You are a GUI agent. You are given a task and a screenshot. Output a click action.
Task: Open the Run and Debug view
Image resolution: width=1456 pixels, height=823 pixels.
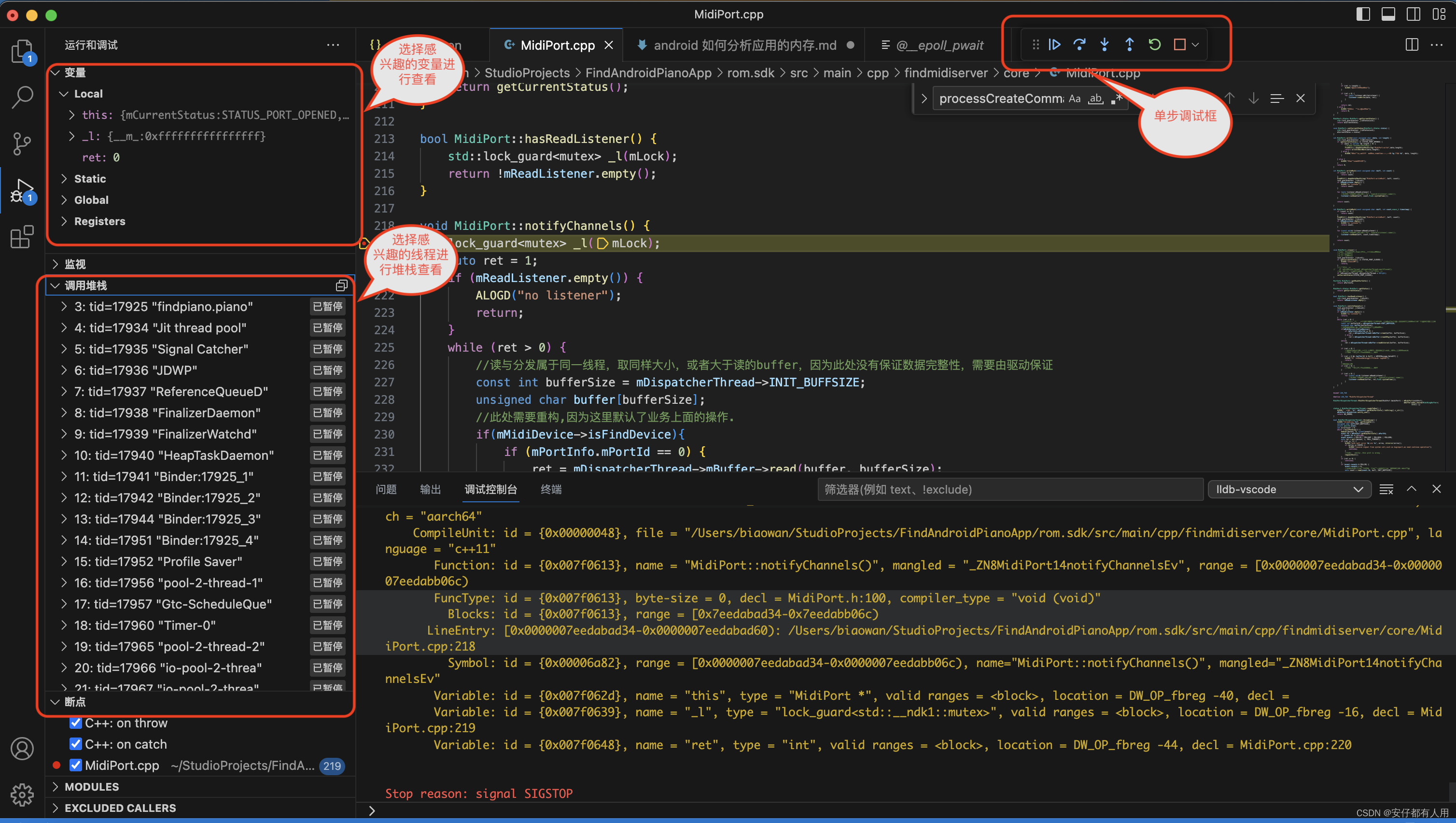[x=22, y=191]
